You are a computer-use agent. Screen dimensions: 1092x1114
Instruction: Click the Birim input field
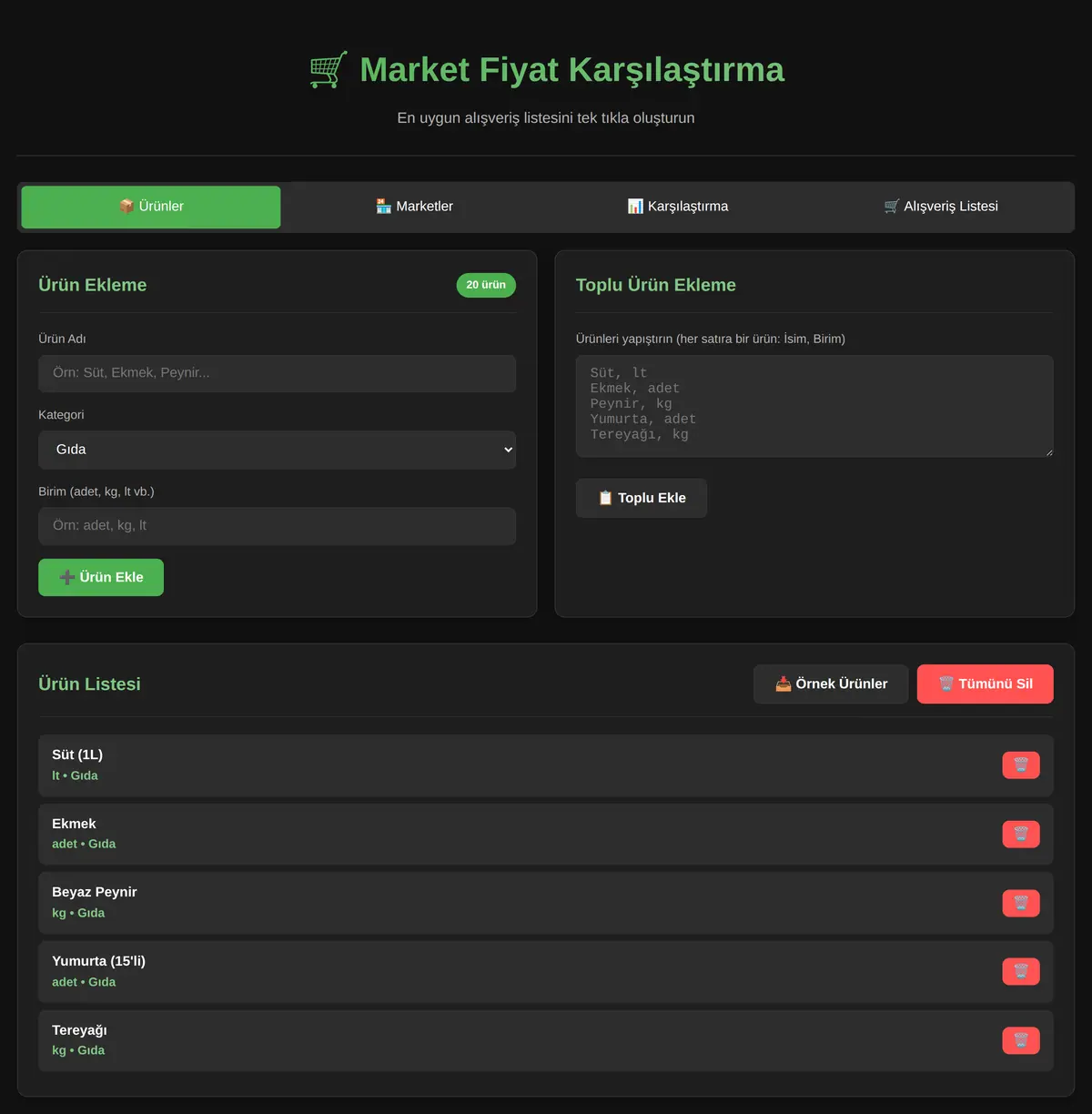pyautogui.click(x=278, y=526)
